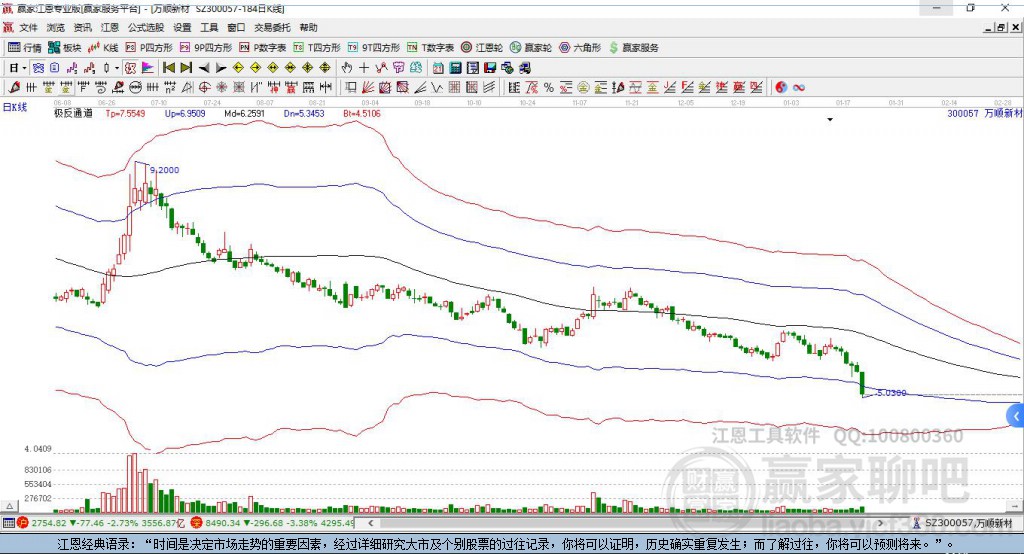Open the 文件 menu
This screenshot has height=554, width=1024.
(x=28, y=27)
